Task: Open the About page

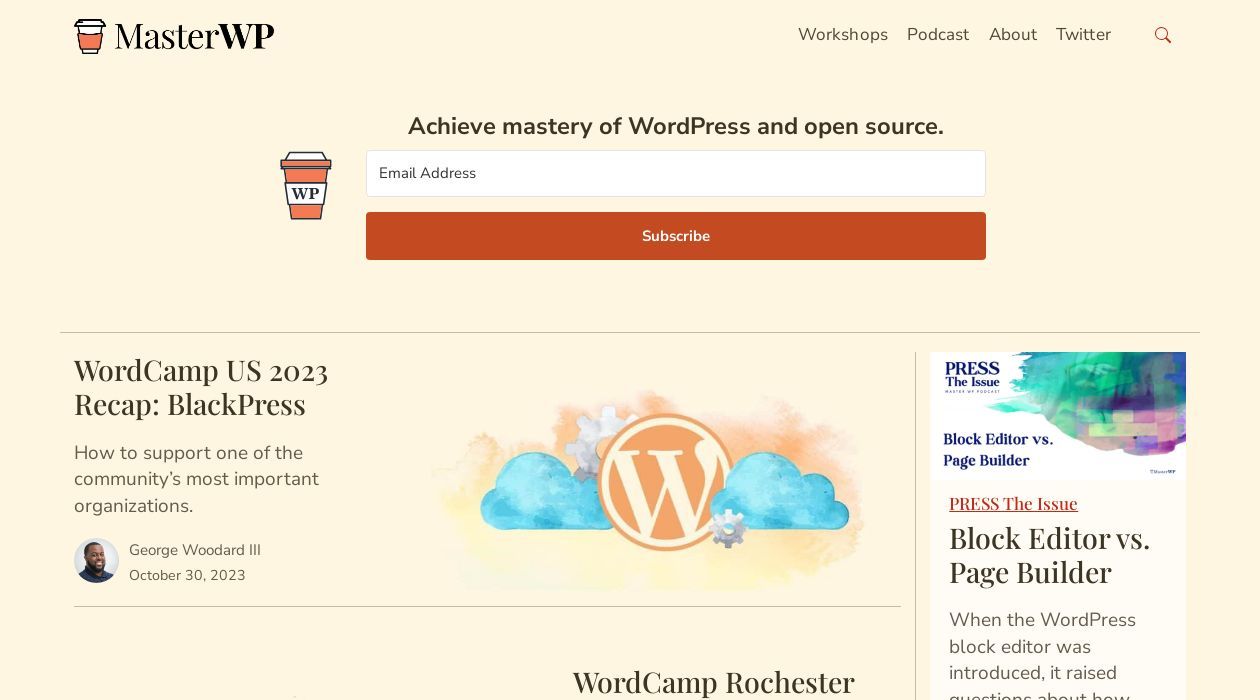Action: [1013, 34]
